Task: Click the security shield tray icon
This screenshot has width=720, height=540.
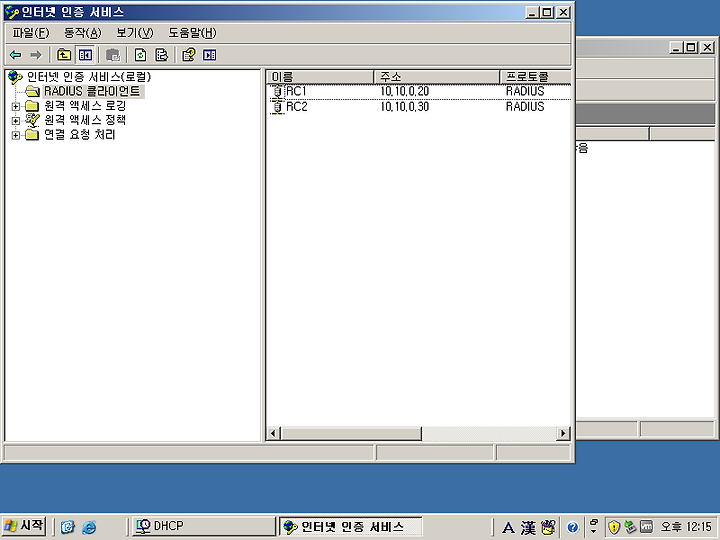Action: click(613, 527)
